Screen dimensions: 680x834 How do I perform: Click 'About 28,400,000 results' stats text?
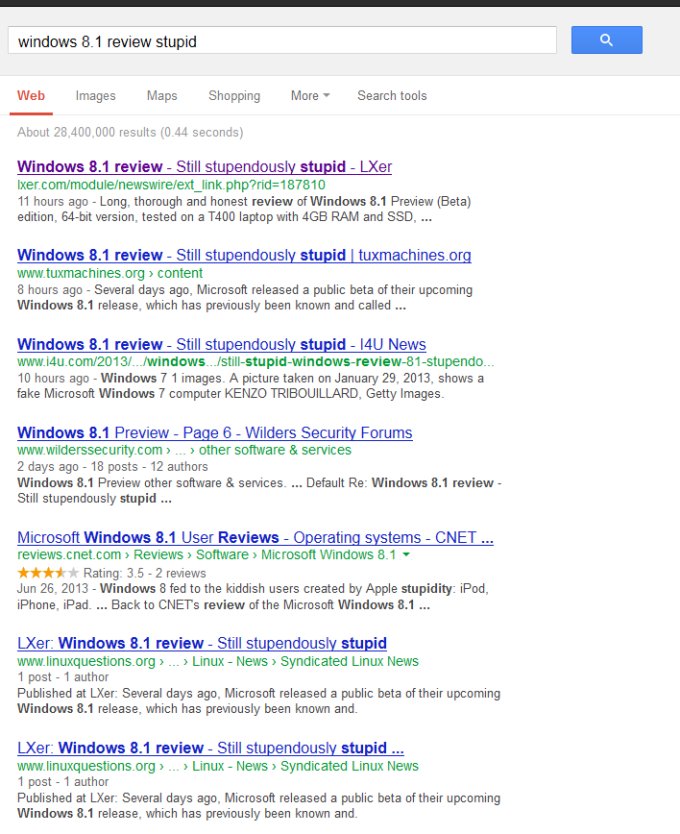(130, 132)
